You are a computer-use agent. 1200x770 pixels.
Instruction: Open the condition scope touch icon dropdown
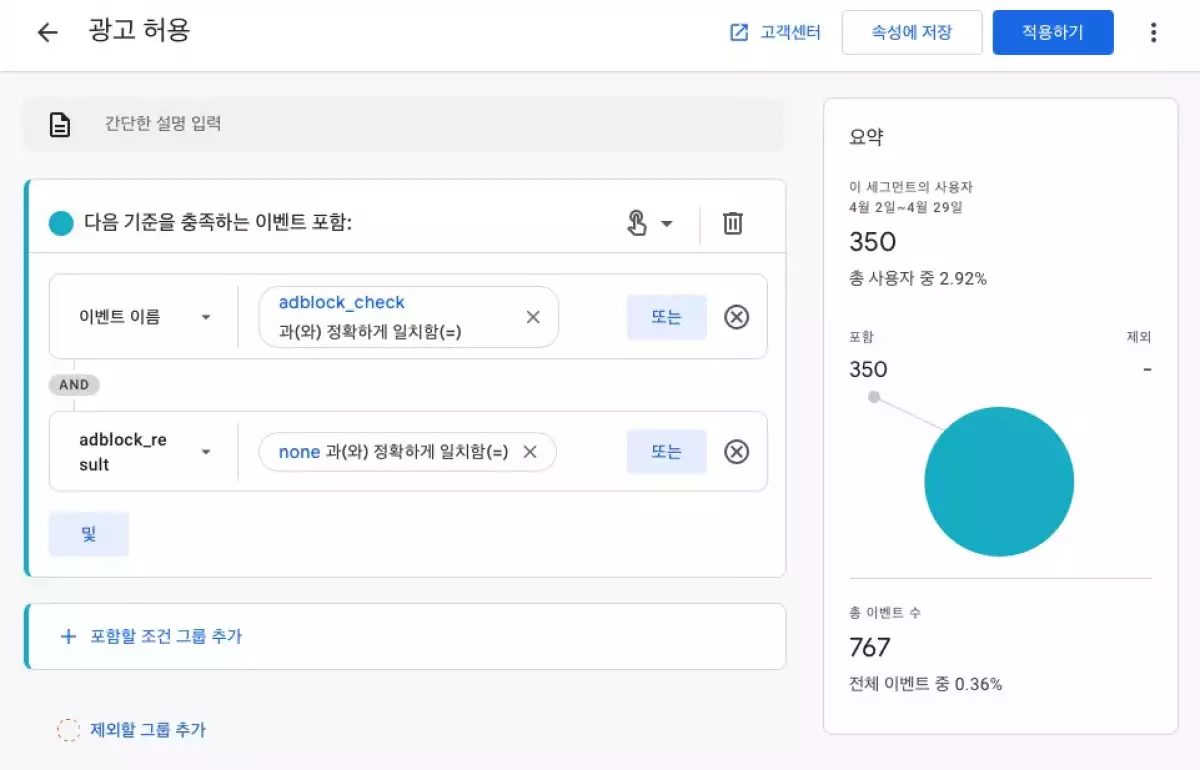[x=649, y=223]
